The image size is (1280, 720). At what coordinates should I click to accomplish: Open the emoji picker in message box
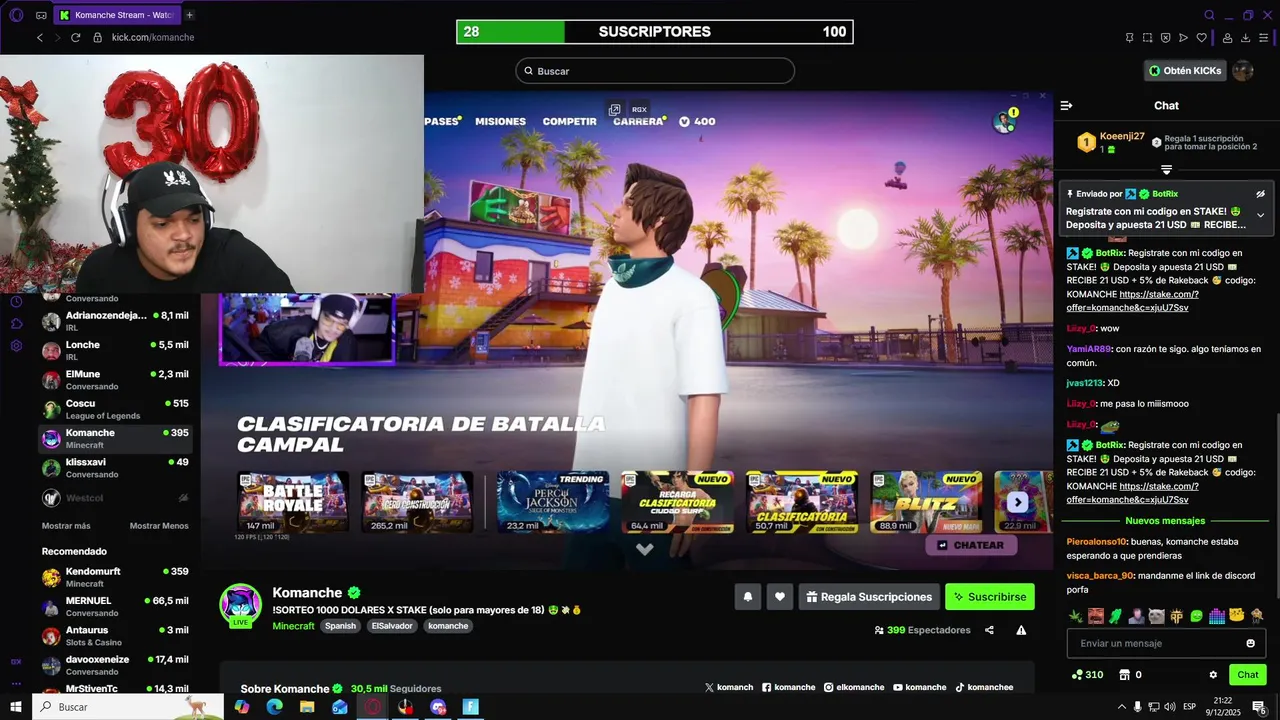click(1250, 643)
